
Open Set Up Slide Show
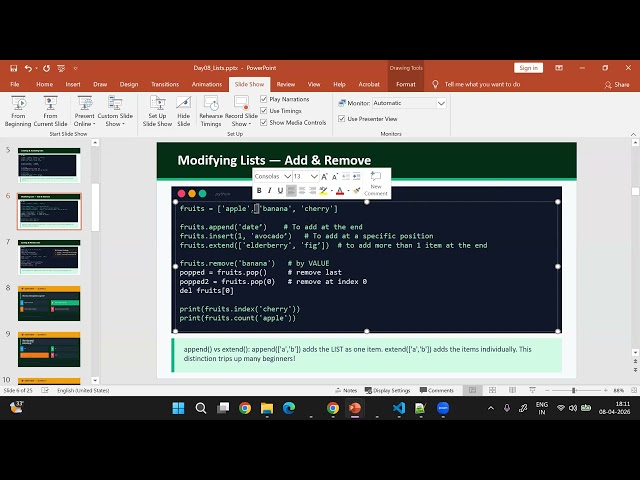157,111
